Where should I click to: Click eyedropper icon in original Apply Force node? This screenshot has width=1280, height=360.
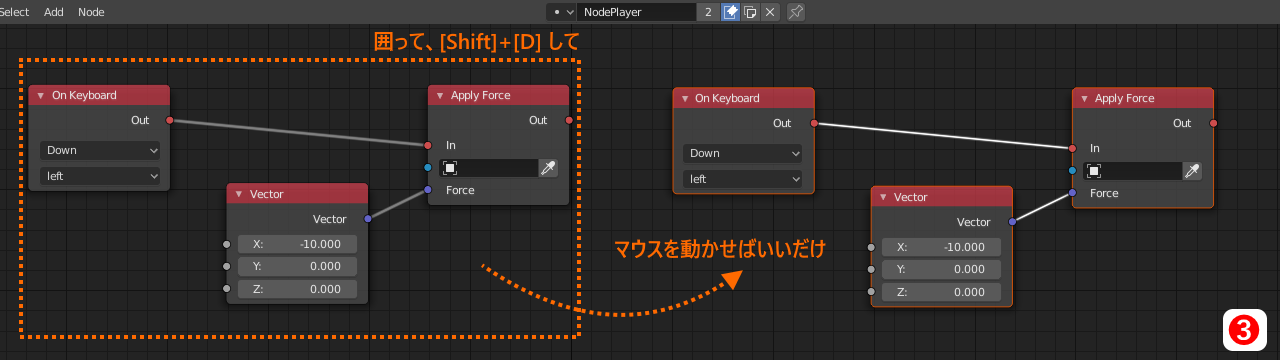(x=548, y=168)
